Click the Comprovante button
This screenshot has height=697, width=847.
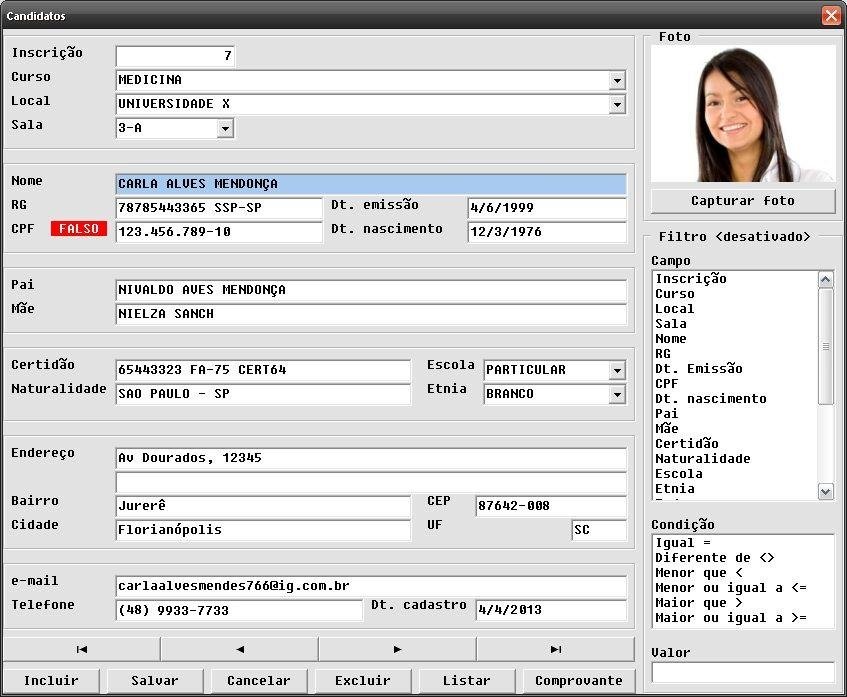tap(578, 681)
